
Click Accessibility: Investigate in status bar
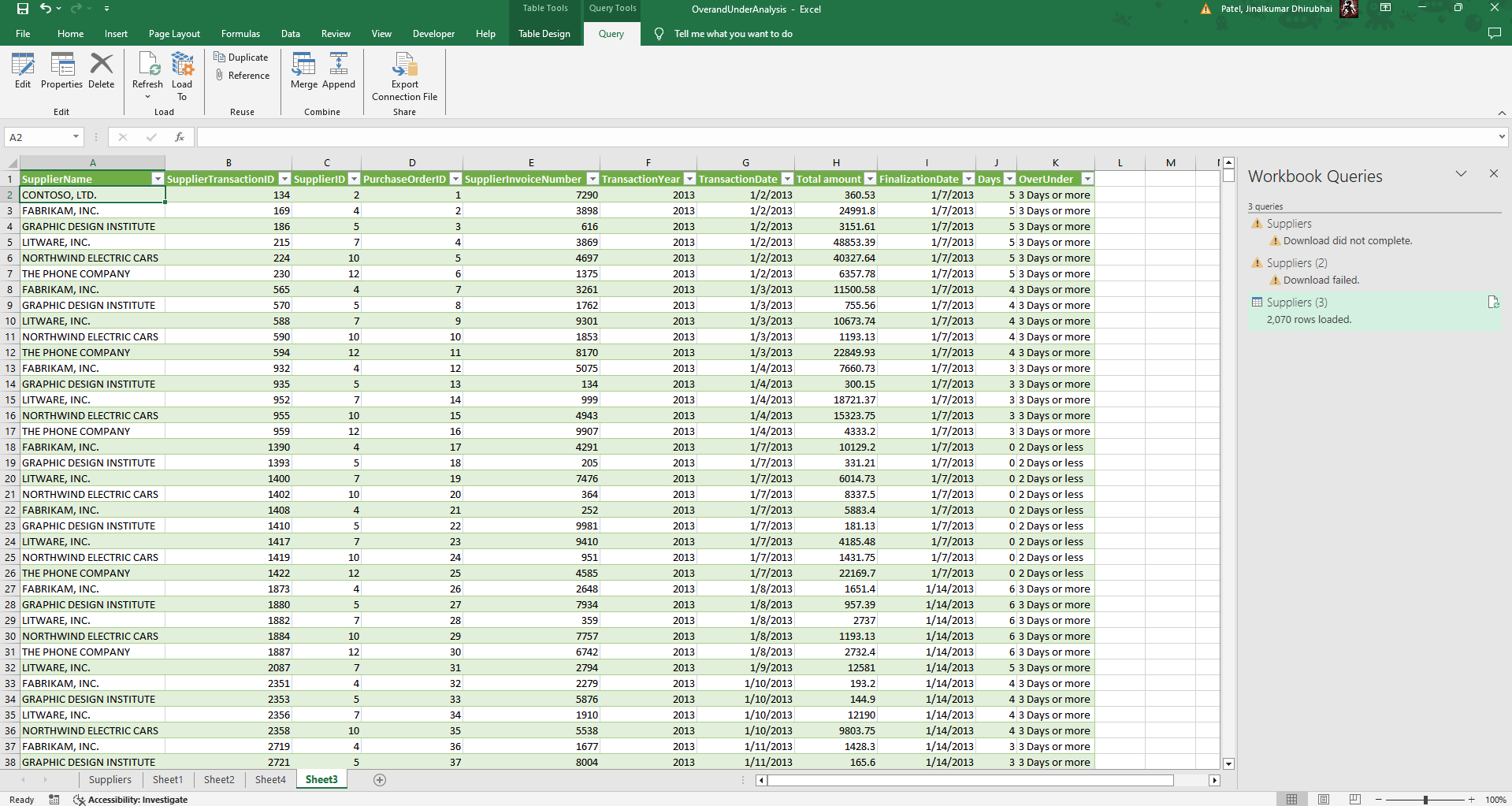[131, 799]
